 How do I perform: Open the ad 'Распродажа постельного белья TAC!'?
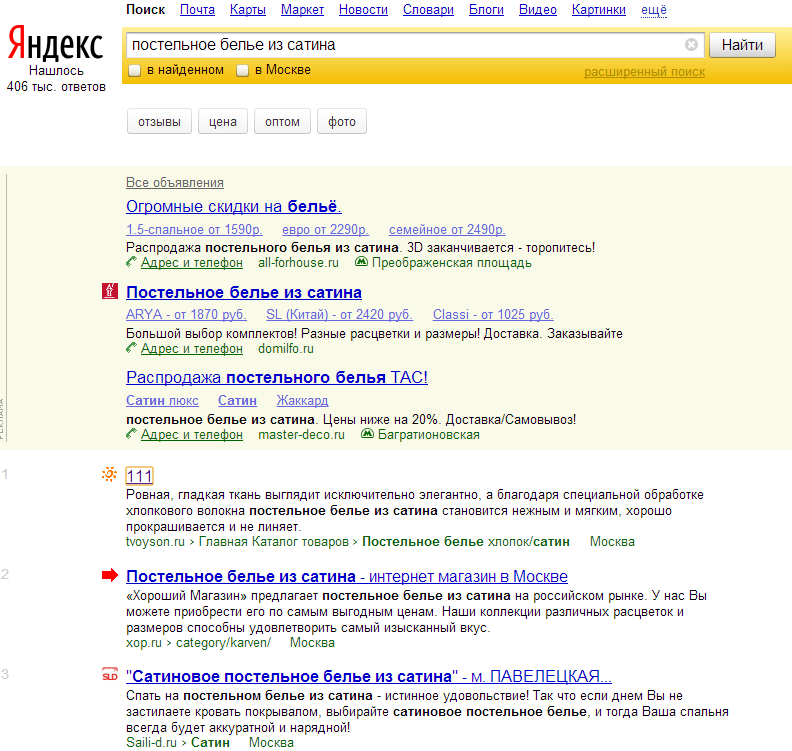click(x=277, y=377)
